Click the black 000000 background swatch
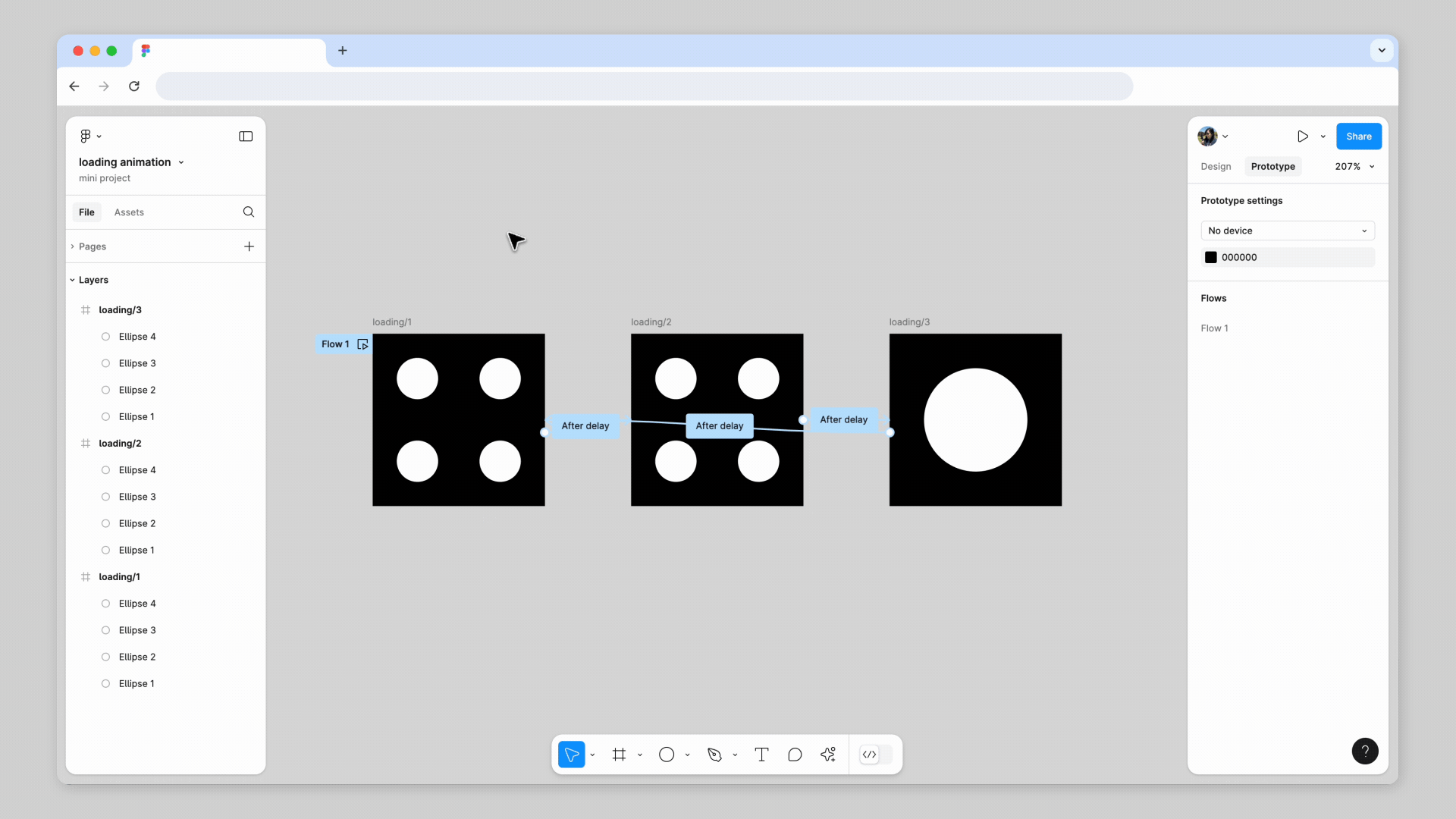This screenshot has width=1456, height=819. (1211, 258)
